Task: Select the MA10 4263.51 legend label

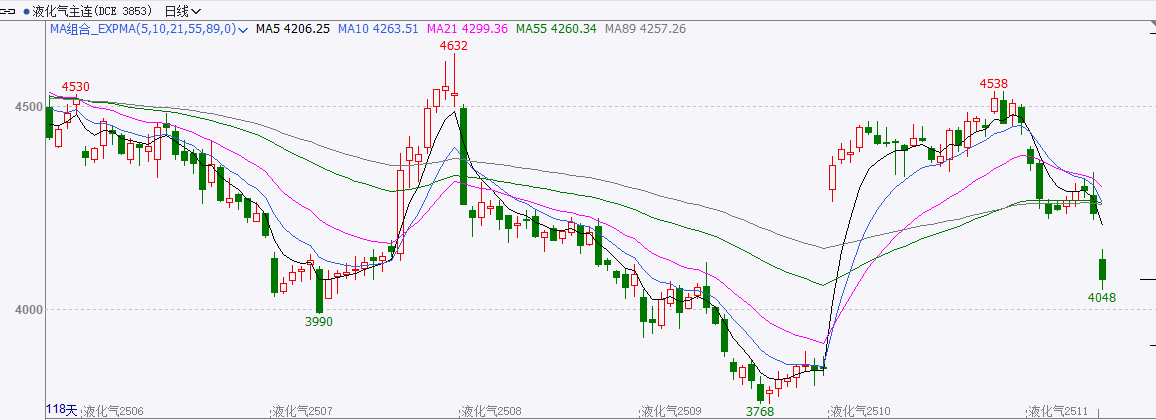Action: (x=378, y=29)
